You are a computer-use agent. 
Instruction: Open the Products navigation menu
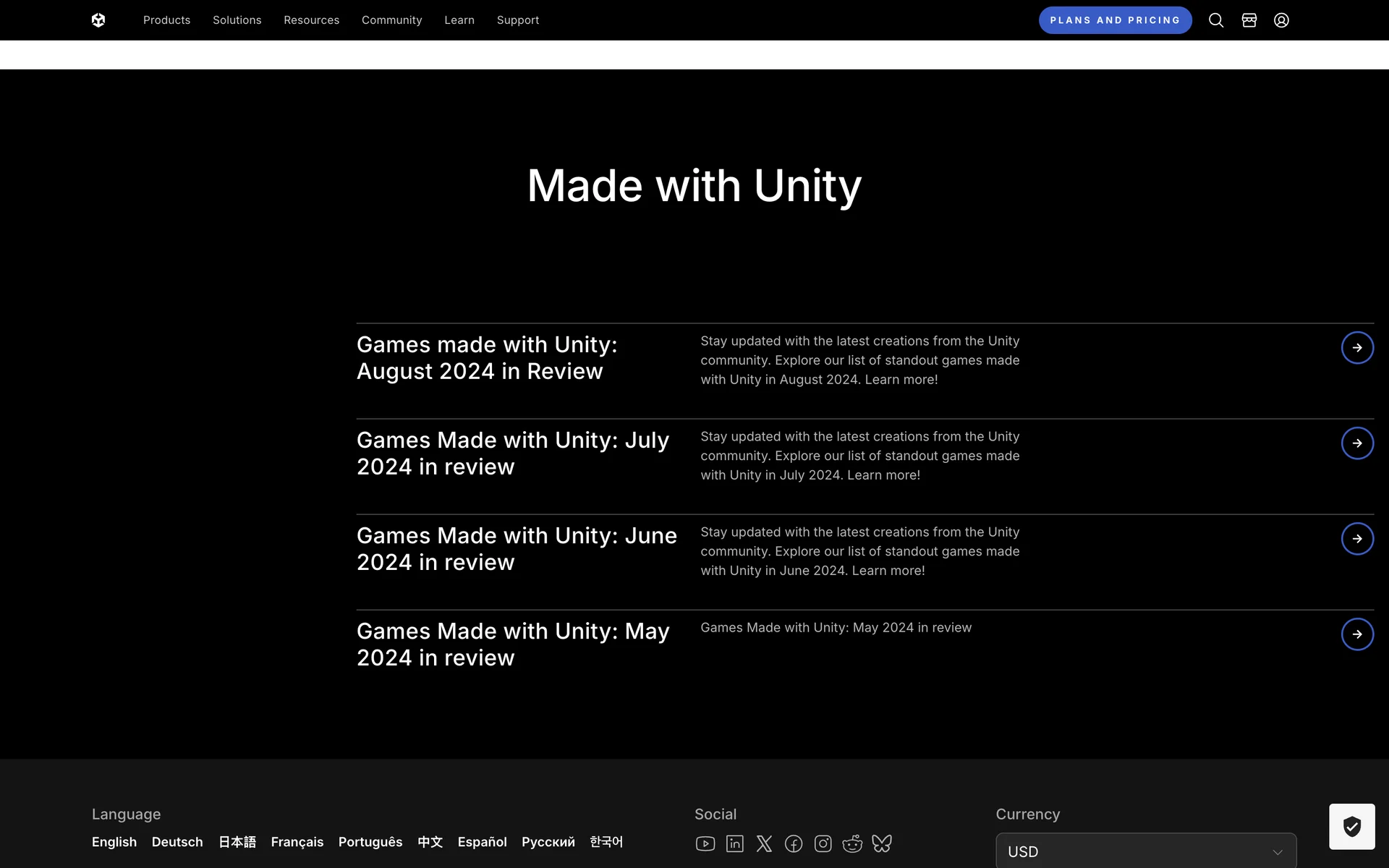[166, 20]
